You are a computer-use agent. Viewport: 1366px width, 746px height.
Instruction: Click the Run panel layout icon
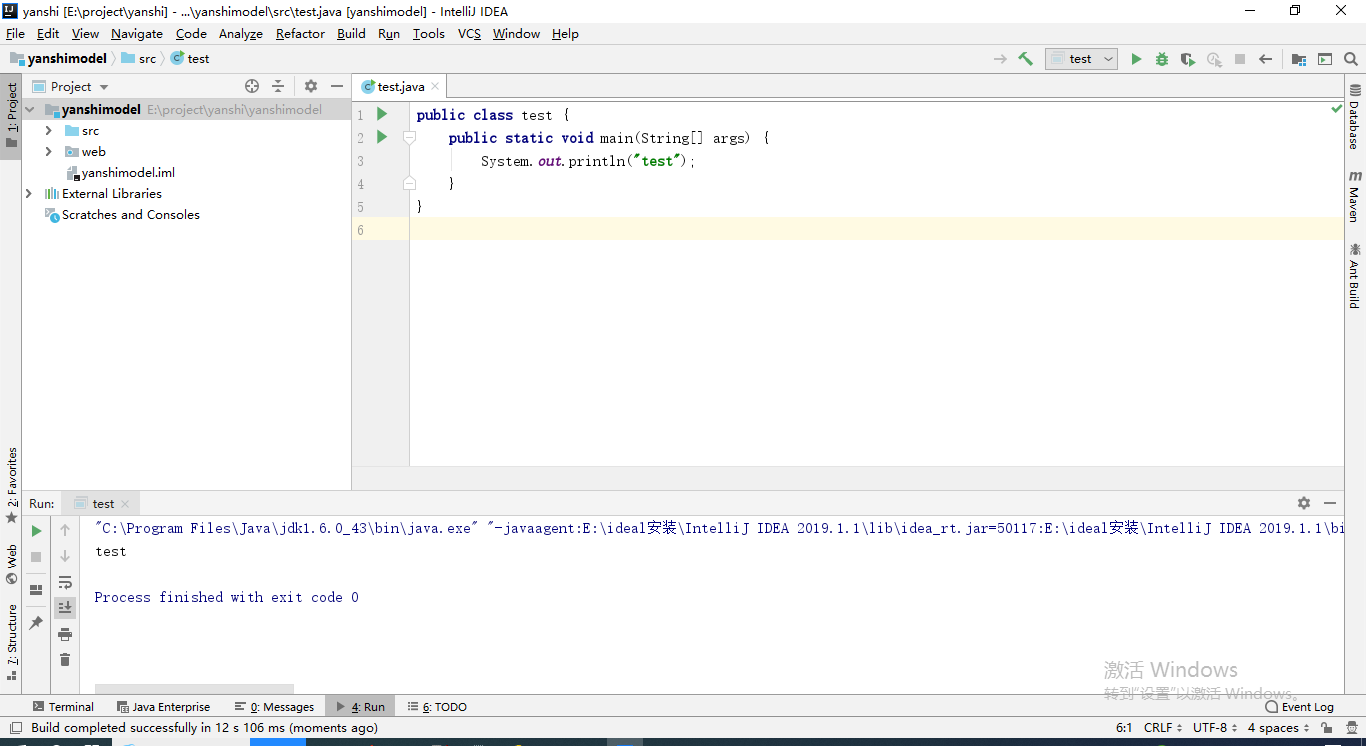[36, 590]
